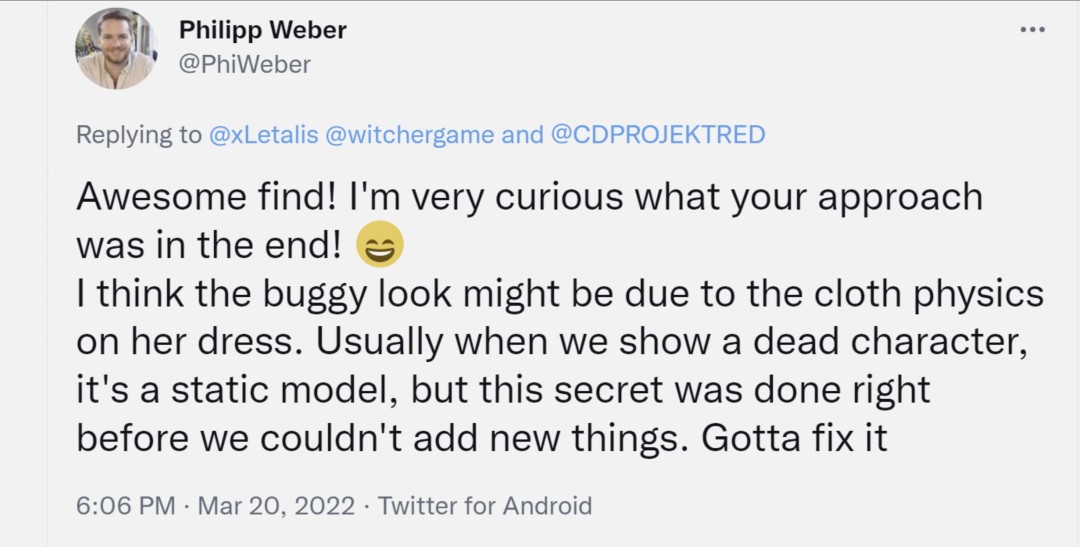The image size is (1080, 547).
Task: Open the tweet's three-dot more menu
Action: (1032, 30)
